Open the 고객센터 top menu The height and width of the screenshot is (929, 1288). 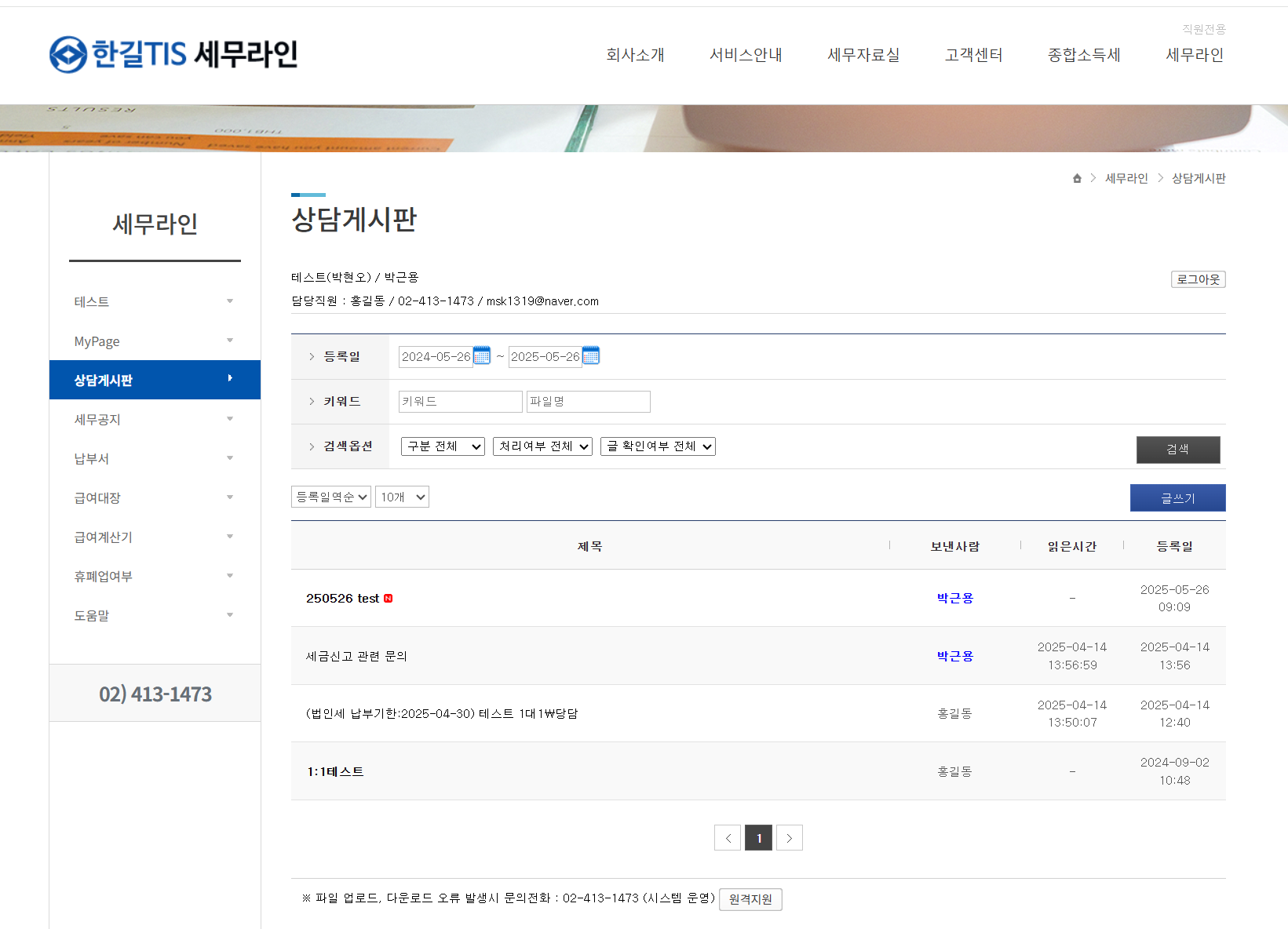[973, 55]
